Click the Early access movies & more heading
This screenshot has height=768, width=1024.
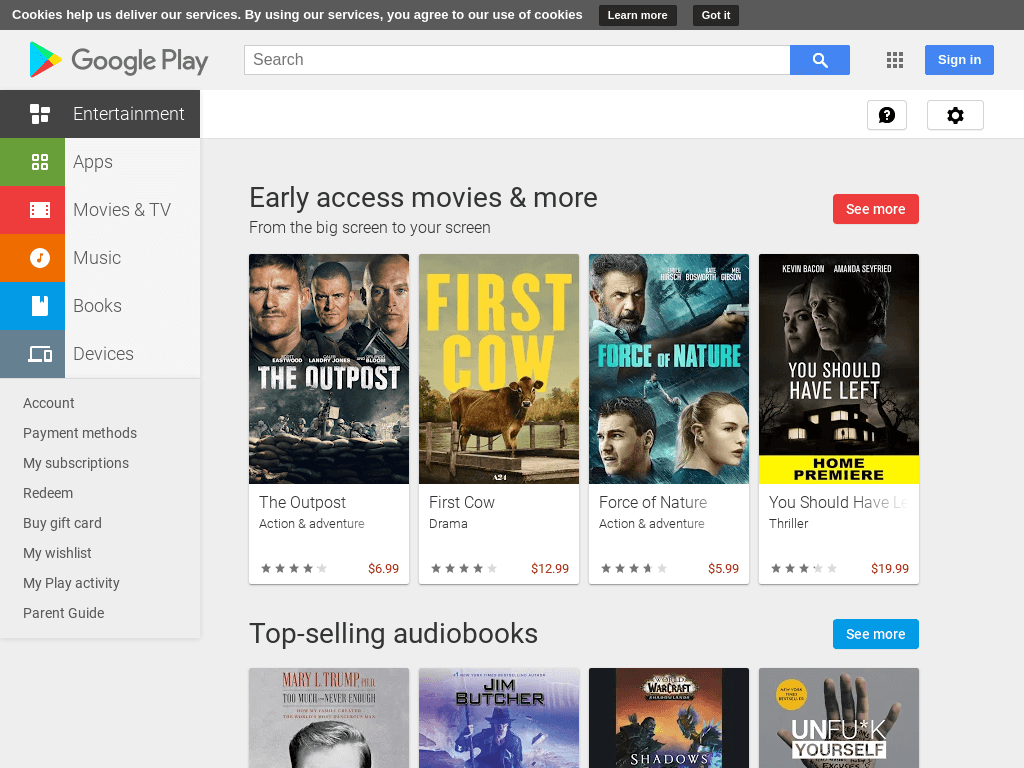coord(423,198)
